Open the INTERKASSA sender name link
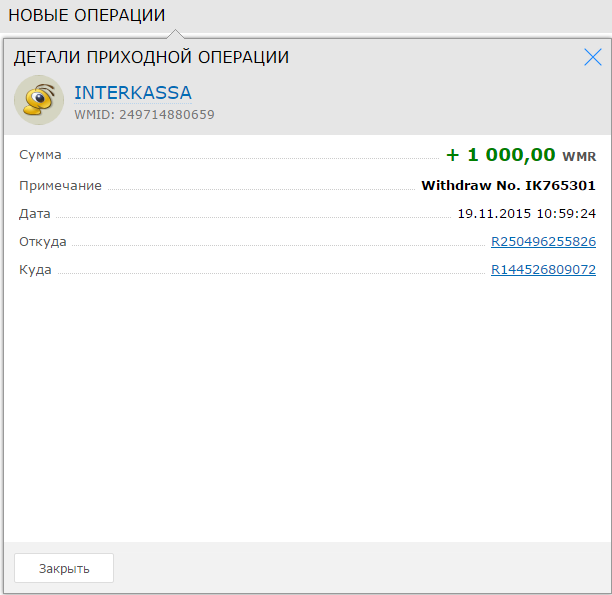Image resolution: width=612 pixels, height=595 pixels. click(x=133, y=93)
